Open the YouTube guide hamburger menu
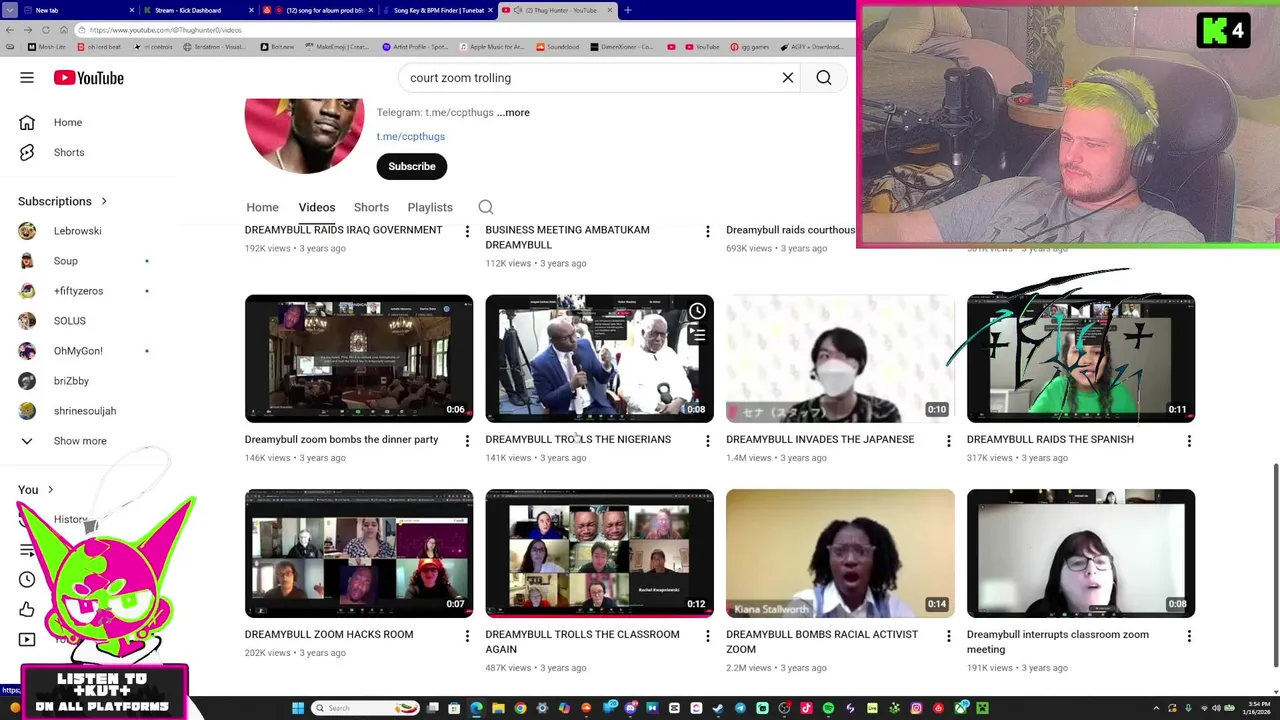The image size is (1280, 720). [x=27, y=78]
